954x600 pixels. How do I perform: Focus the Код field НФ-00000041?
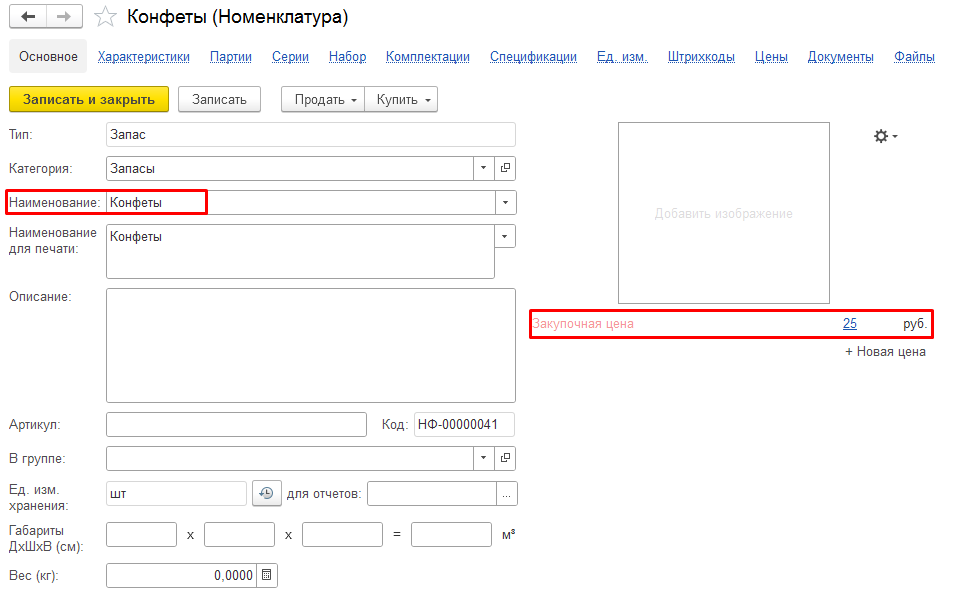[464, 424]
